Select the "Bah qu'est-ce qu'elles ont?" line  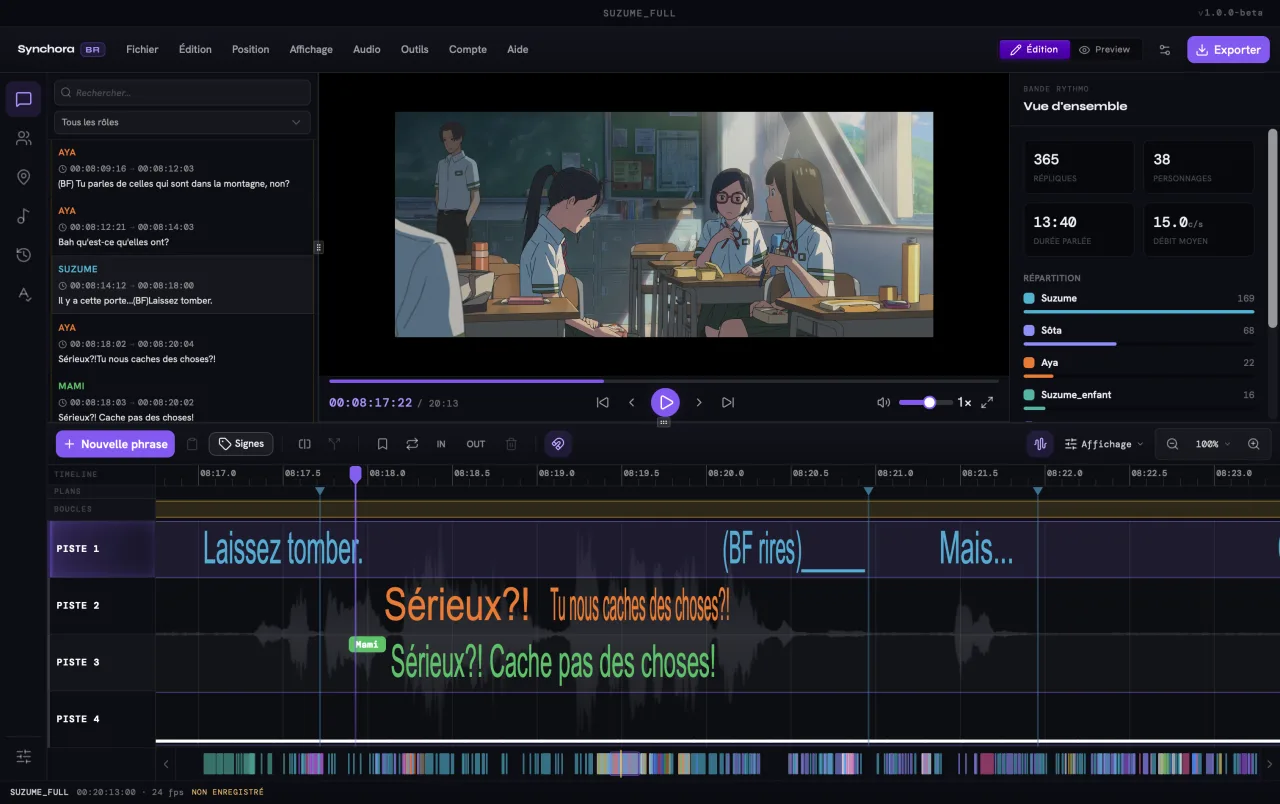coord(183,227)
